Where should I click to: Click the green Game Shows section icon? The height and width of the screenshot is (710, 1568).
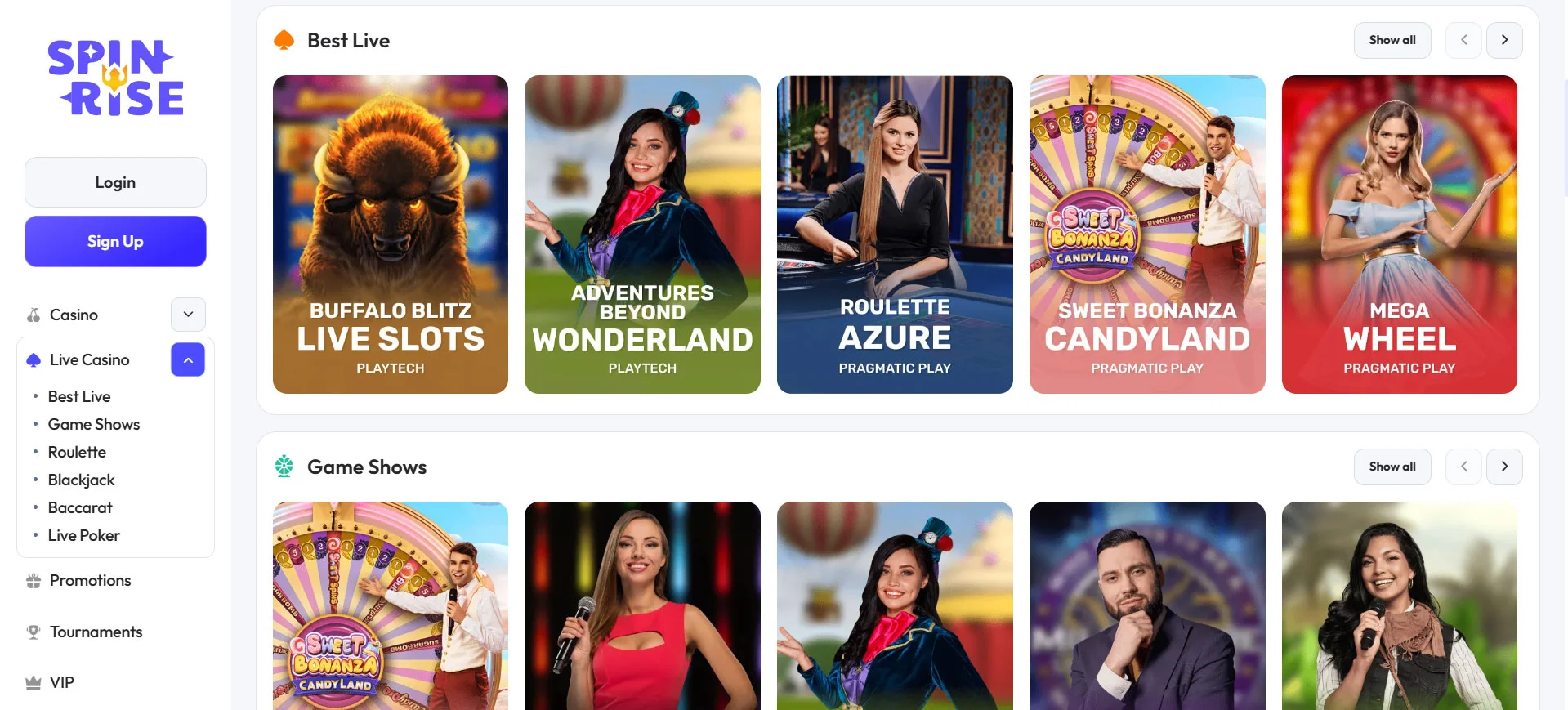pos(284,467)
